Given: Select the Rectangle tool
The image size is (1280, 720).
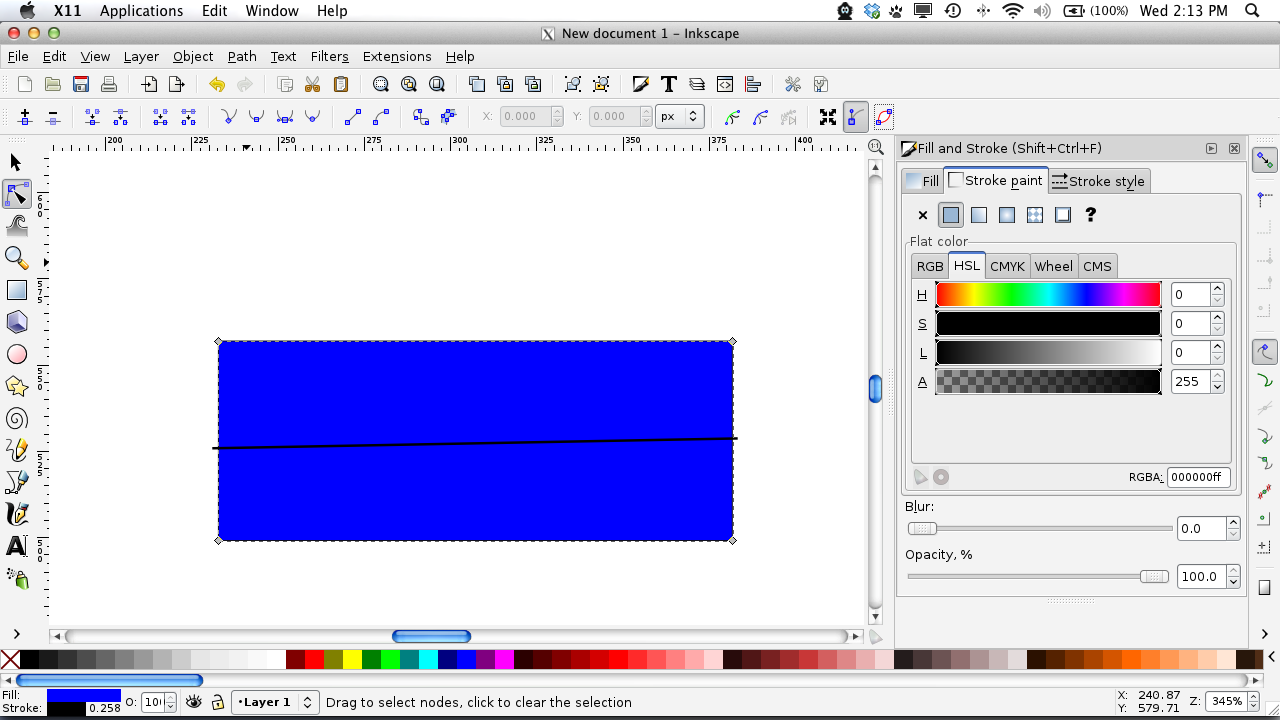Looking at the screenshot, I should pyautogui.click(x=16, y=290).
